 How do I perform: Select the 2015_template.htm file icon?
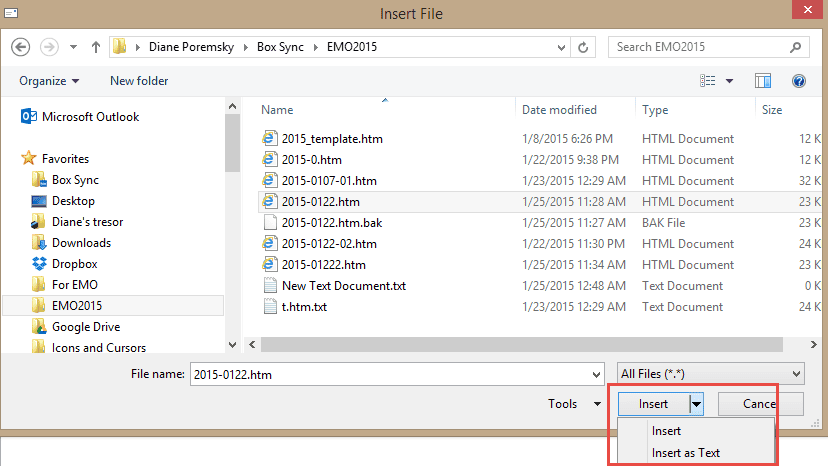point(270,138)
